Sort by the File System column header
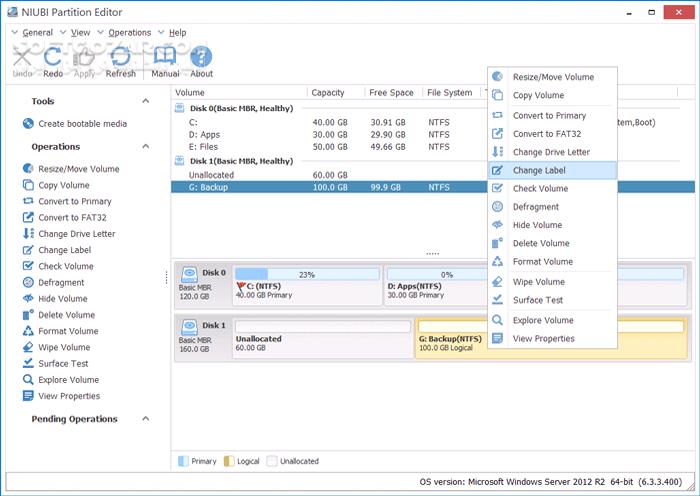Image resolution: width=700 pixels, height=496 pixels. 451,92
